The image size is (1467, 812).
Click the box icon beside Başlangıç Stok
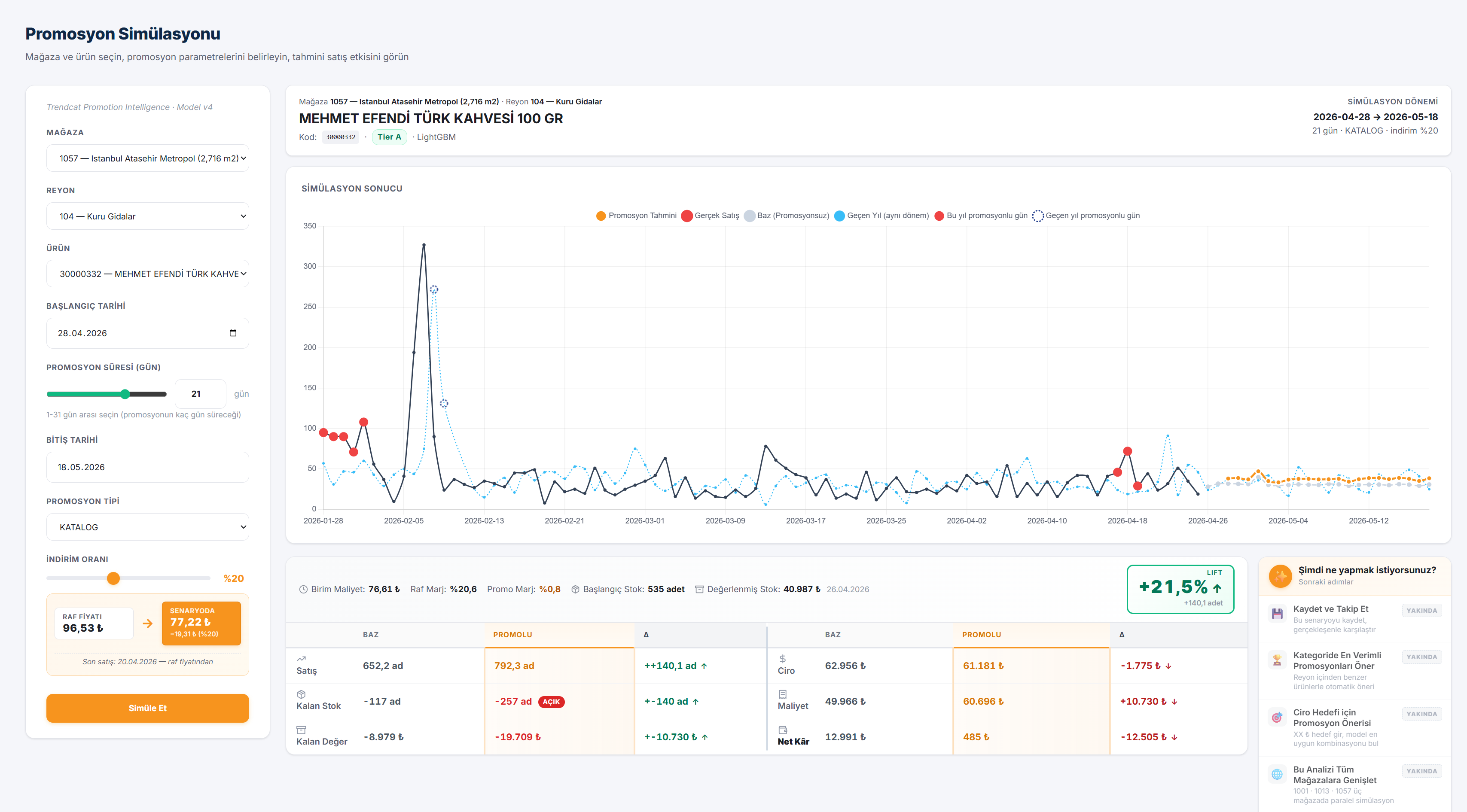575,589
